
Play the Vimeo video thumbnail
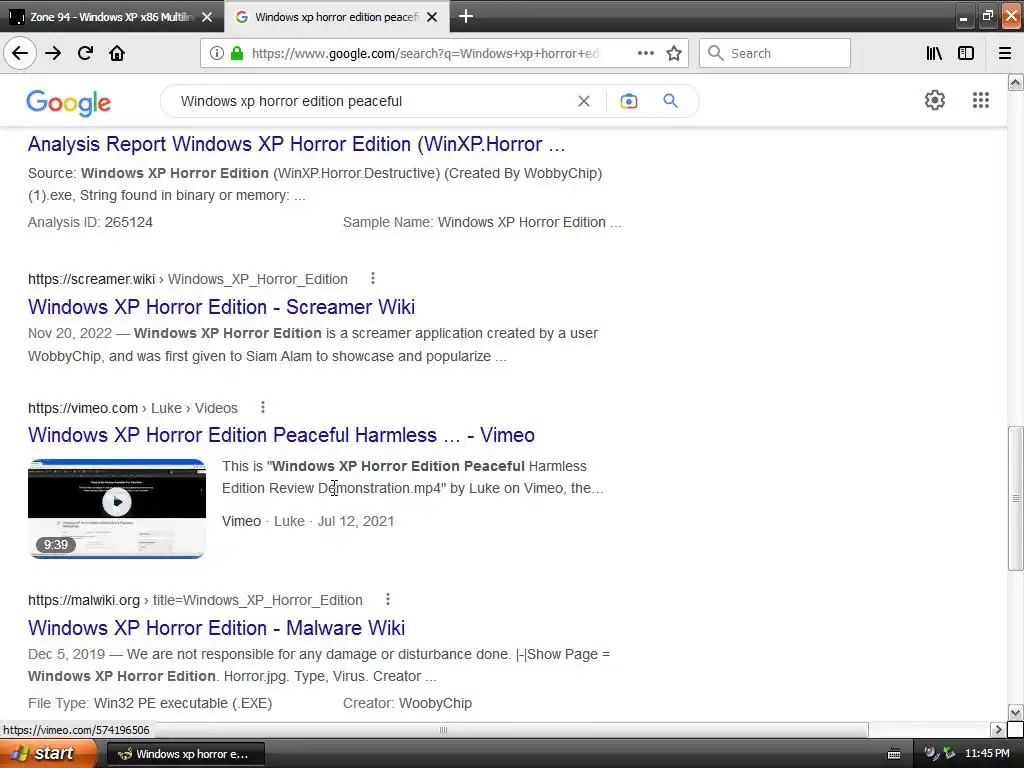117,509
